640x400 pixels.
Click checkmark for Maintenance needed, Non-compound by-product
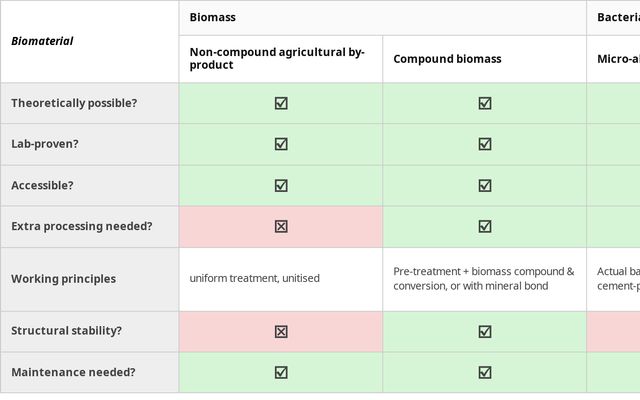[281, 372]
